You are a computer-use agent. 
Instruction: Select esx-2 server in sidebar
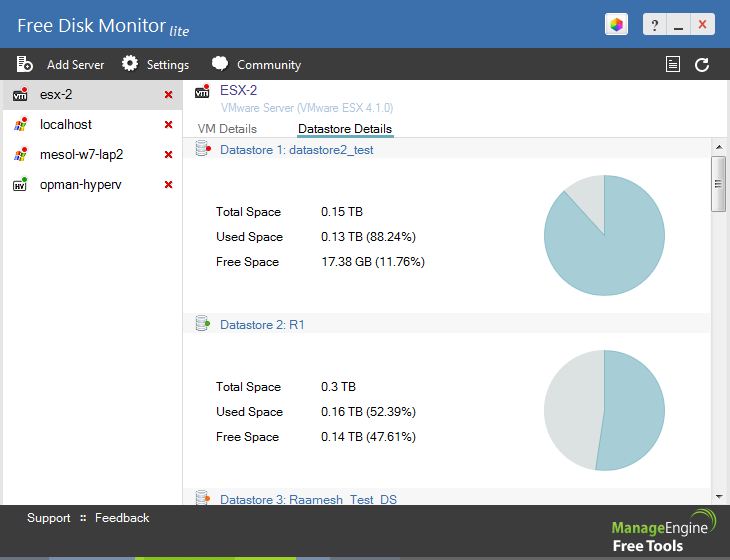tap(92, 95)
